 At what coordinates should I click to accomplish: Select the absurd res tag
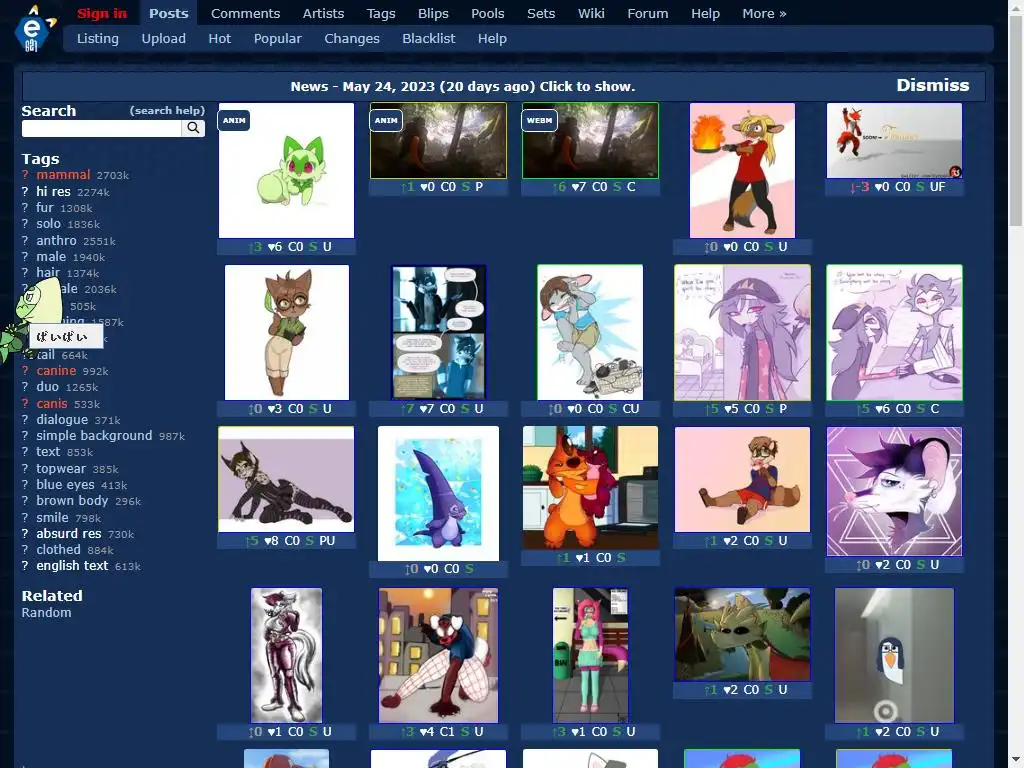pos(69,534)
